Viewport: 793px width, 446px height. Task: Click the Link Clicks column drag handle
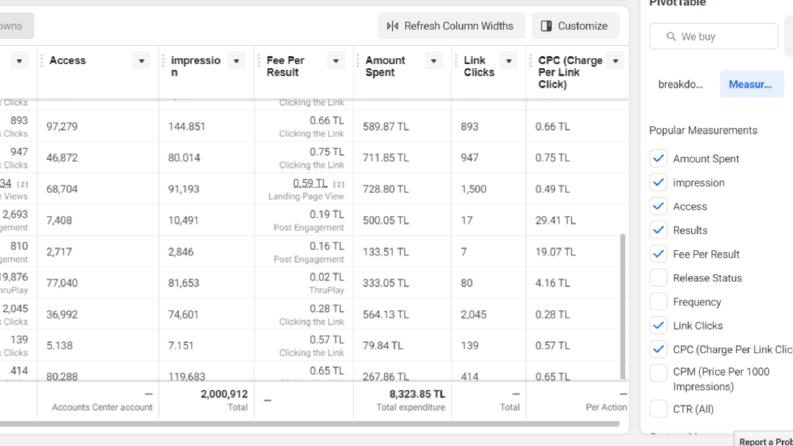click(456, 61)
